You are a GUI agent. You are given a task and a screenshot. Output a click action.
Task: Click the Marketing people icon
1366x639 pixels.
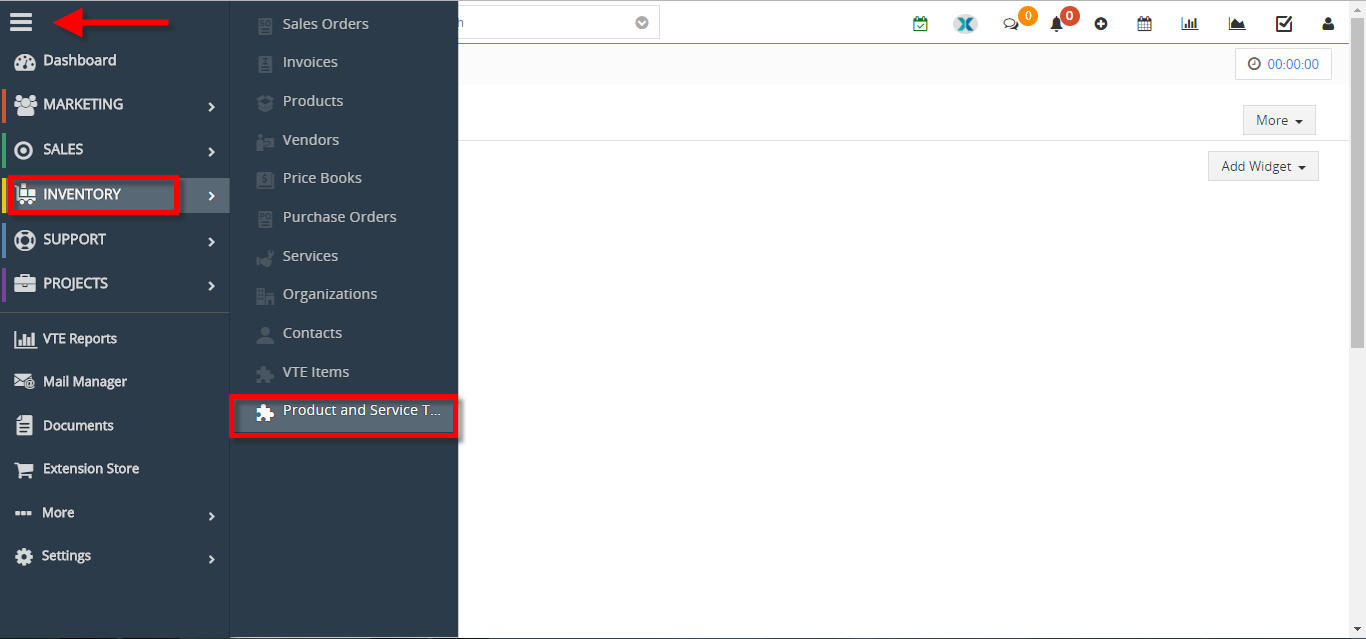pyautogui.click(x=25, y=105)
